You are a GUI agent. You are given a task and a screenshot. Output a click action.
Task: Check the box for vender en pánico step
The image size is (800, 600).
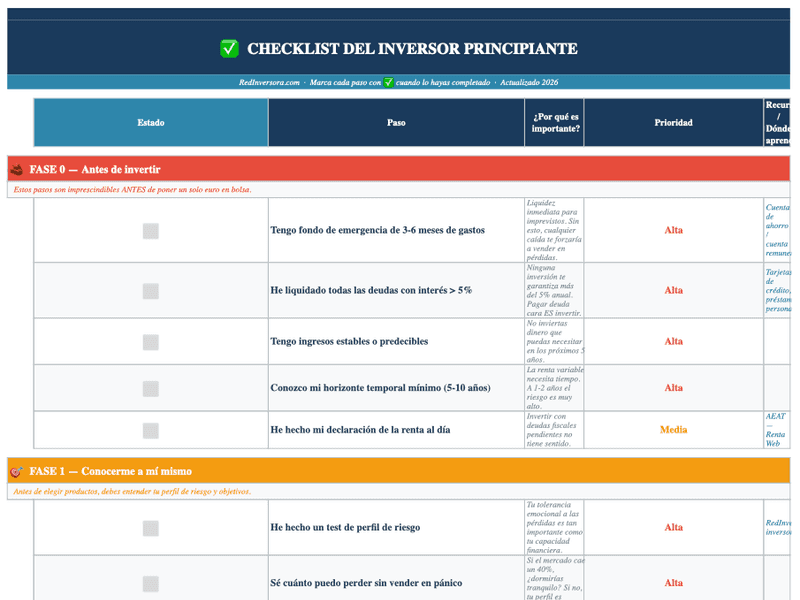[151, 583]
